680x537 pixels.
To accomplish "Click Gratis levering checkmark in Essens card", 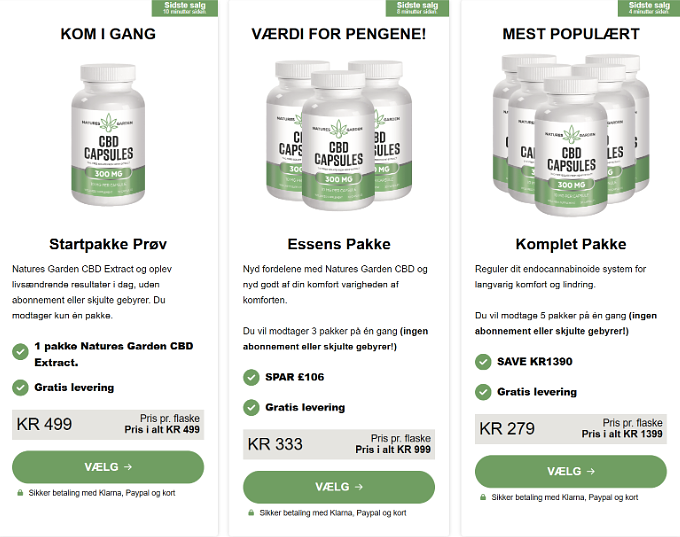I will (x=251, y=407).
